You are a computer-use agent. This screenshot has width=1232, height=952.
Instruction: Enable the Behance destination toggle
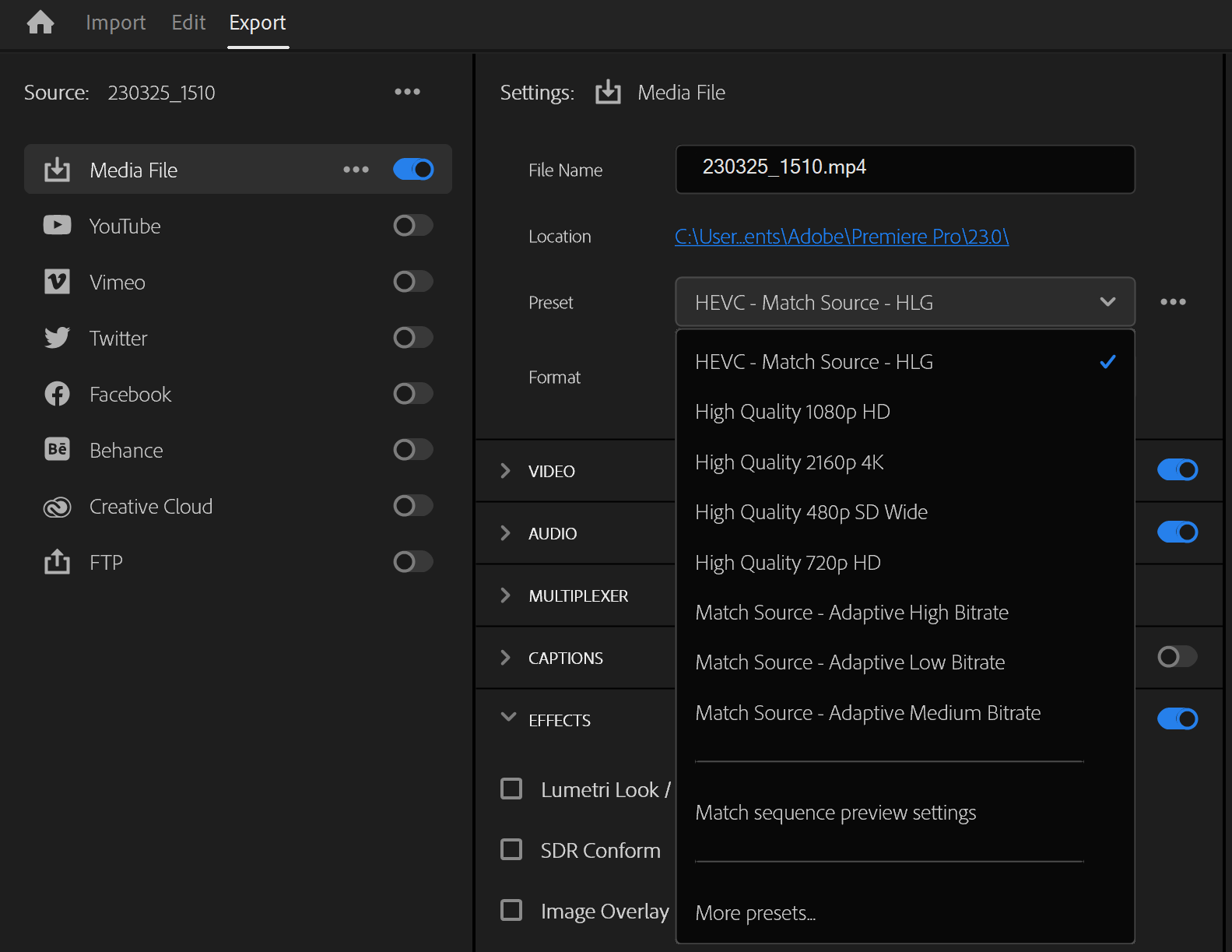pos(413,450)
